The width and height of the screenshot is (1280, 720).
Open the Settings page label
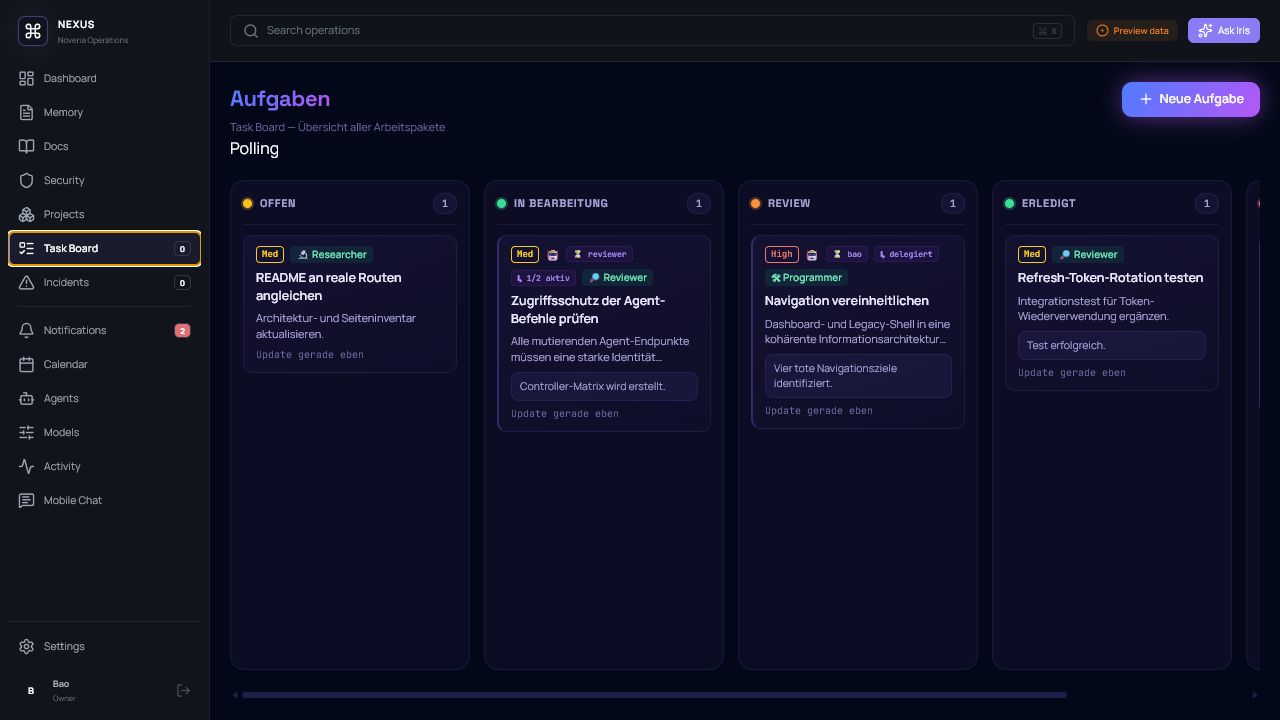click(x=64, y=646)
